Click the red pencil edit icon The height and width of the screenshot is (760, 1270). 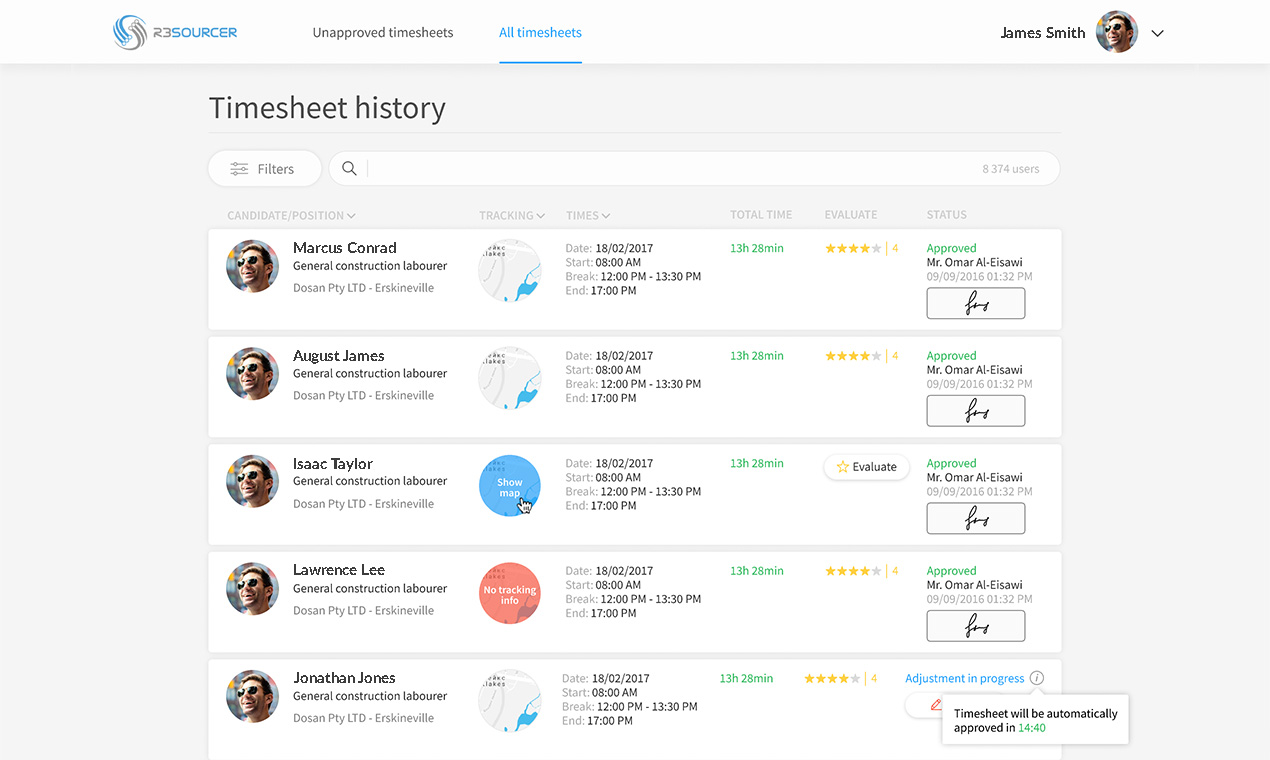click(936, 705)
